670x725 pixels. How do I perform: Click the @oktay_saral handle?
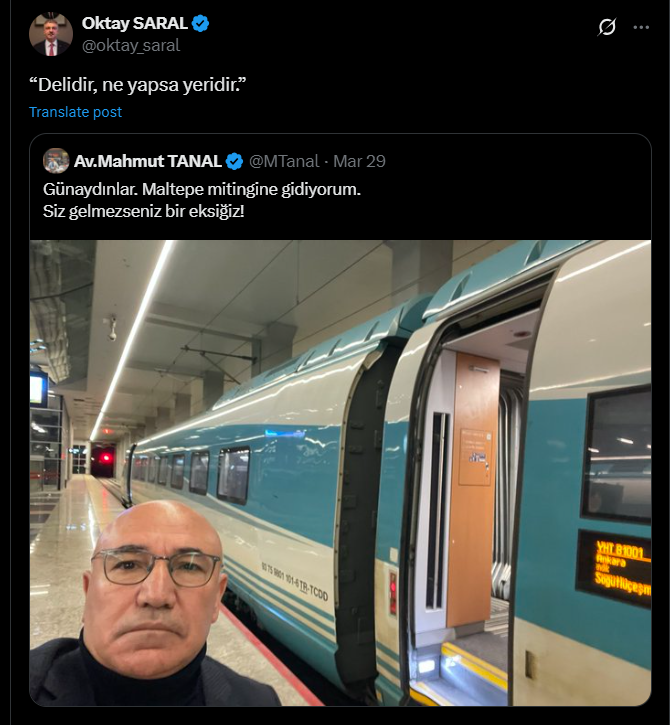click(x=131, y=45)
